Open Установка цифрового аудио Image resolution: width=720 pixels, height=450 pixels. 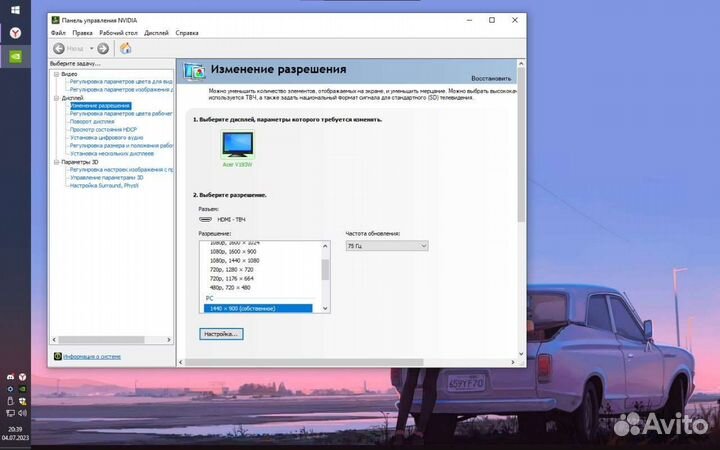[x=107, y=138]
